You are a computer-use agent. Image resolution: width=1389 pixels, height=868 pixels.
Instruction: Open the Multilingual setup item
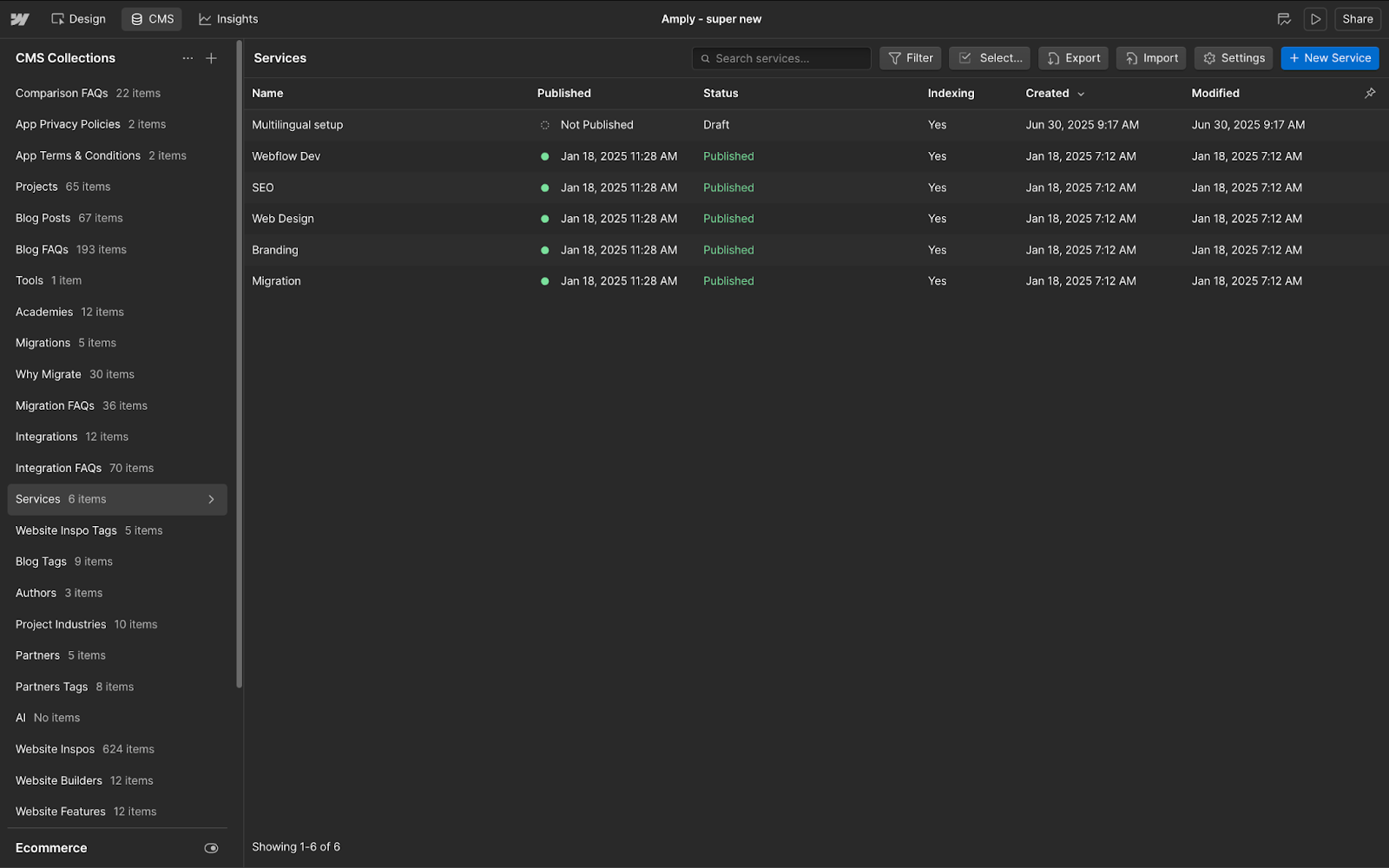pyautogui.click(x=297, y=125)
